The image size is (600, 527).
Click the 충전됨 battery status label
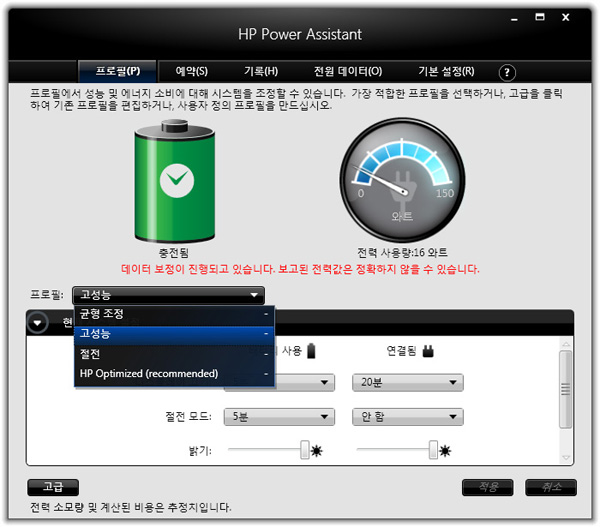pos(174,253)
